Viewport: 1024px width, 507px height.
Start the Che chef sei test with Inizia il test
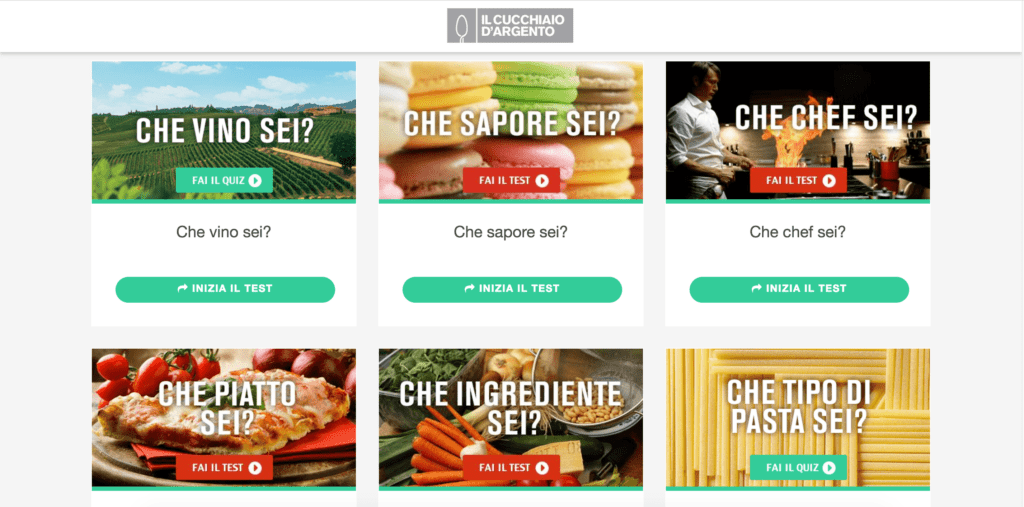click(799, 289)
